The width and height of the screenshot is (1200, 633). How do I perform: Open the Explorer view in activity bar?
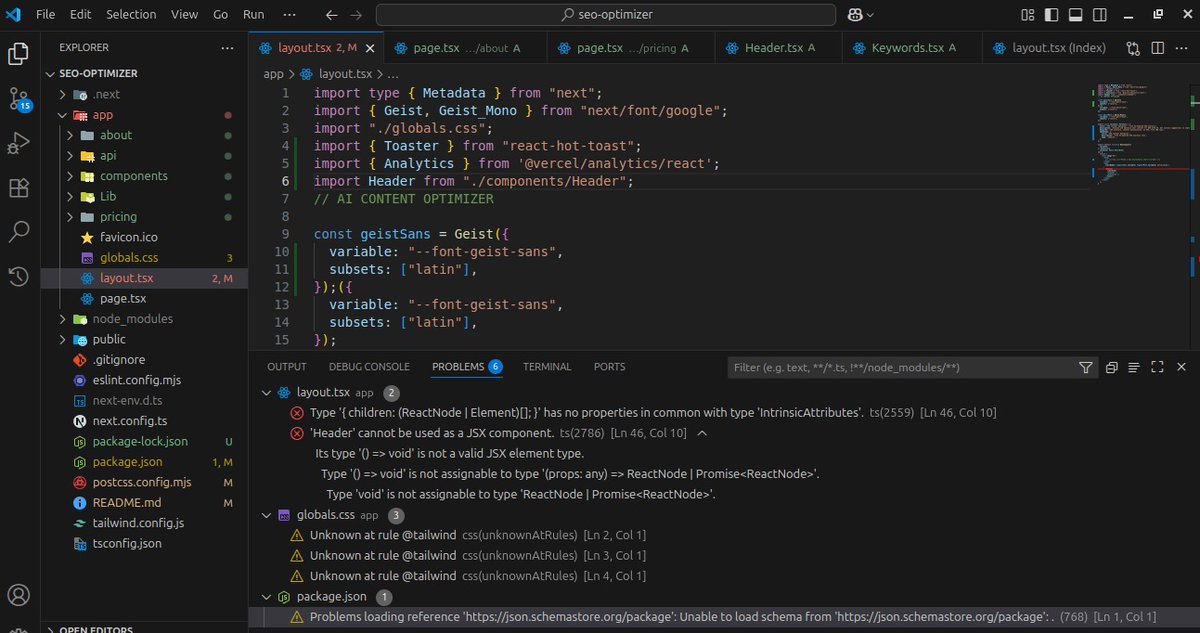18,53
